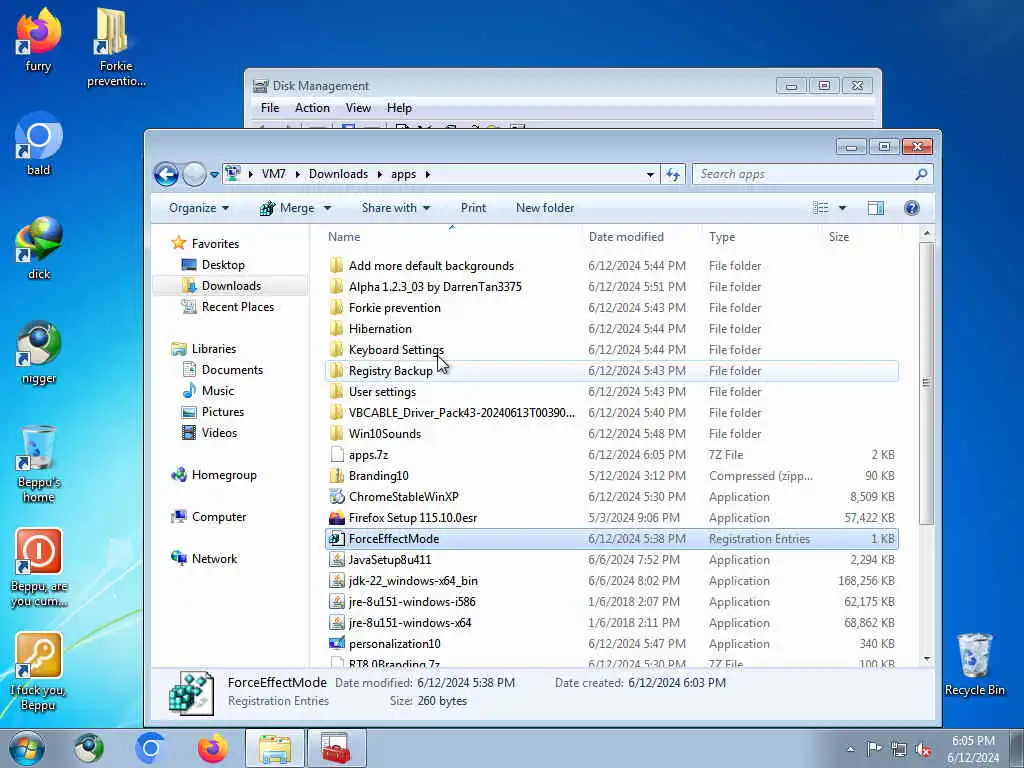
Task: Open the more view options arrow
Action: pos(842,208)
